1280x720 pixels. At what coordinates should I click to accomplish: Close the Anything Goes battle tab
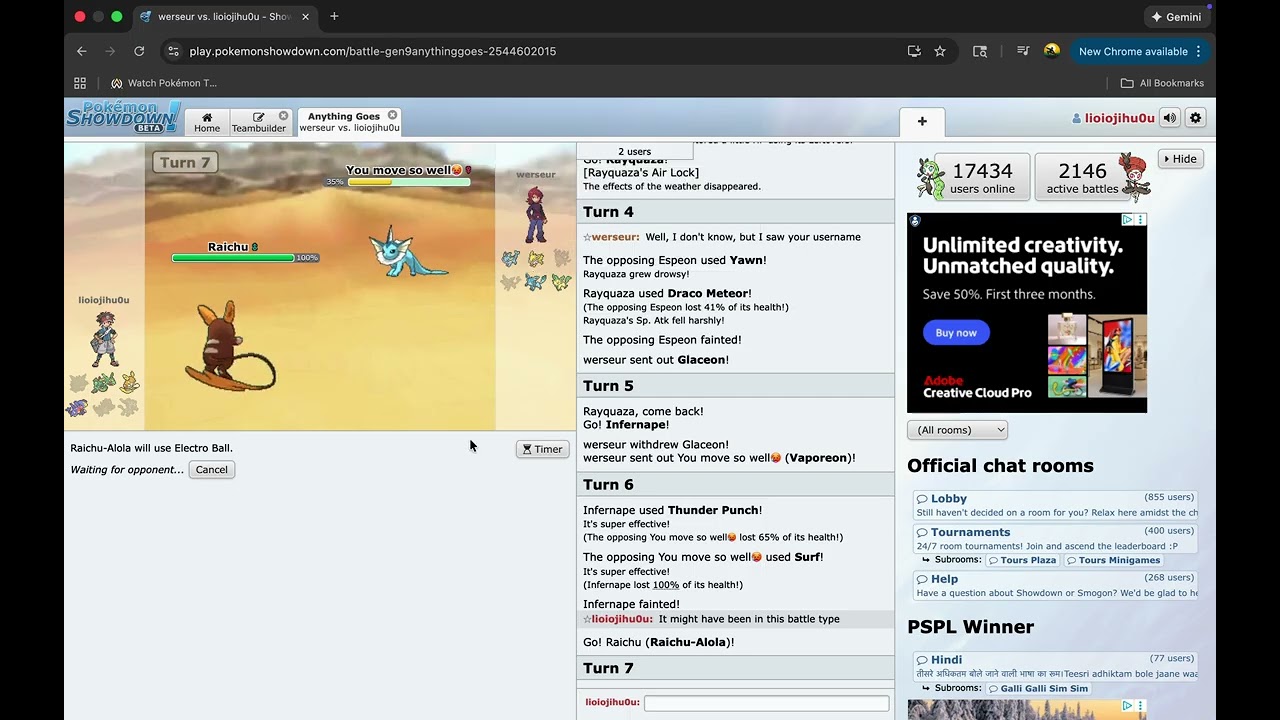coord(392,115)
